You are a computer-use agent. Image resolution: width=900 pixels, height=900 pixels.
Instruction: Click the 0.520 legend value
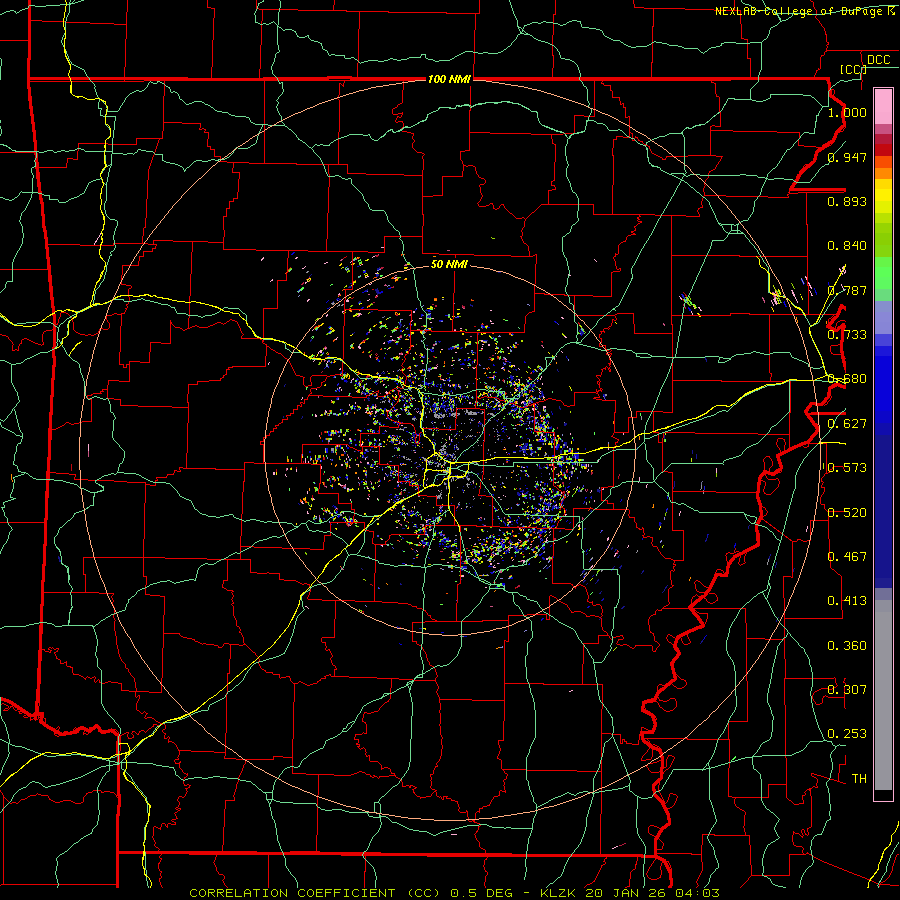click(847, 513)
